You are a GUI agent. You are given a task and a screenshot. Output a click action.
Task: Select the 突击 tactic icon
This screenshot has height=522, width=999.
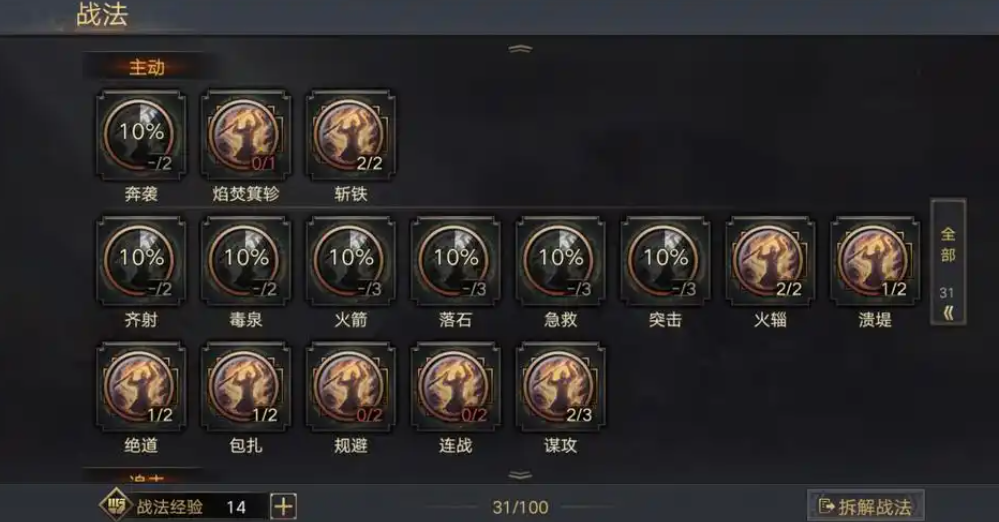[x=665, y=261]
